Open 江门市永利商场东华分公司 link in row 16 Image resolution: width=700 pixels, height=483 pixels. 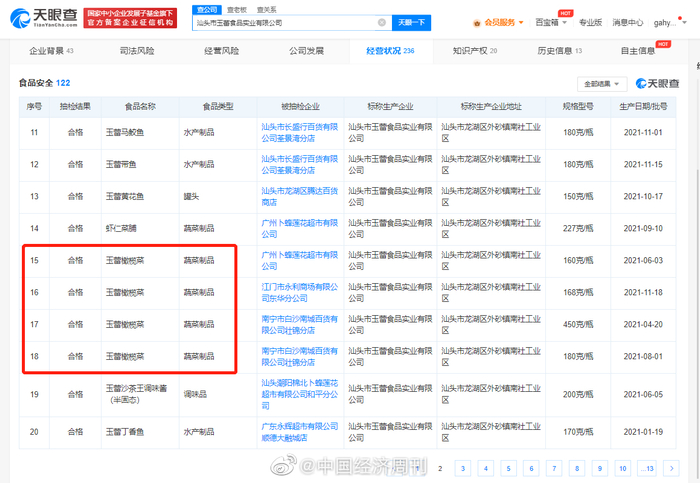click(300, 292)
